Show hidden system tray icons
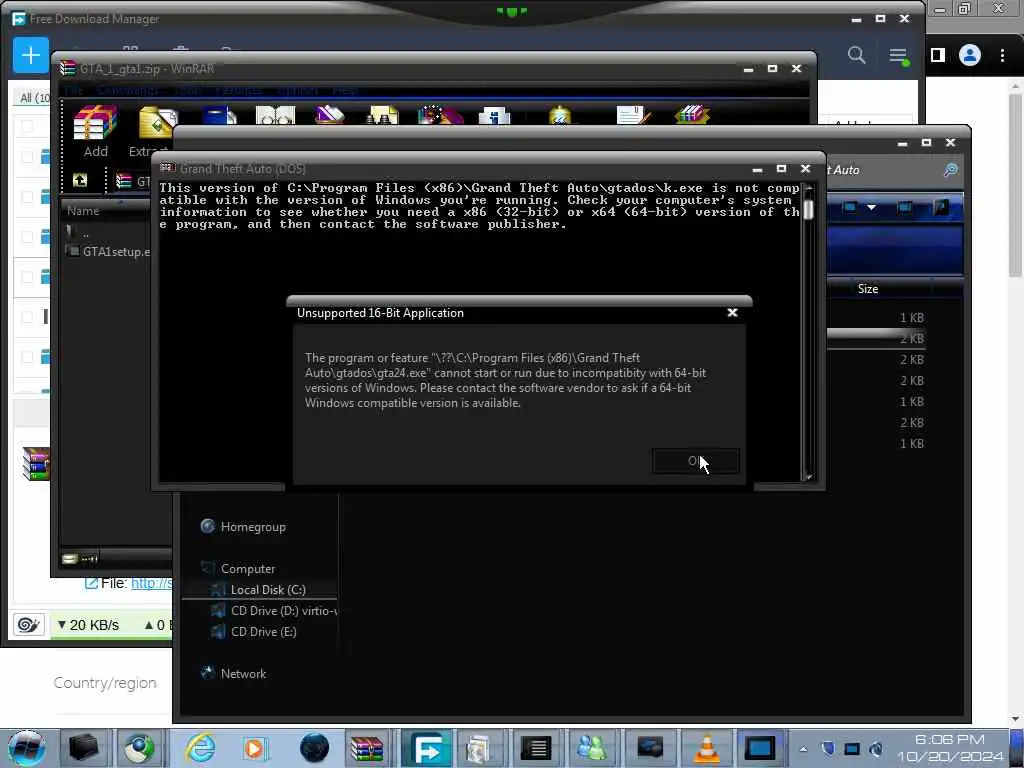1024x768 pixels. coord(803,749)
